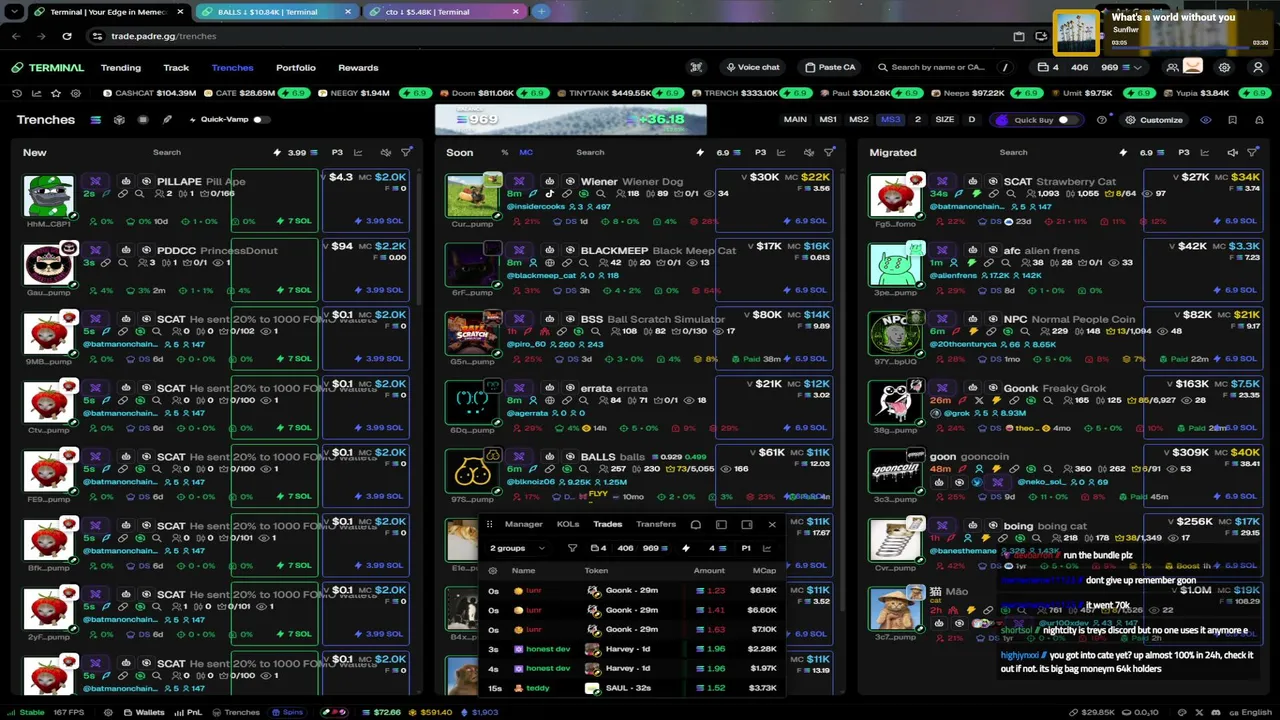Click the bookmark icon next to Customize

[x=1232, y=120]
